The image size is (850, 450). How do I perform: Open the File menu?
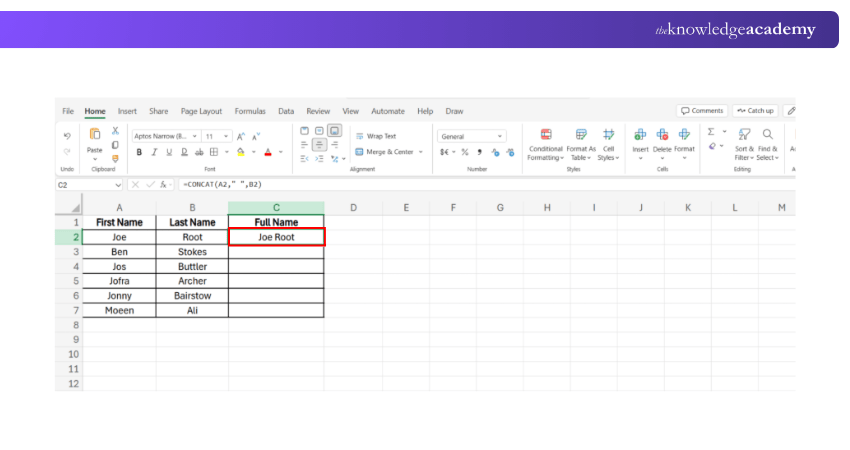click(x=68, y=111)
